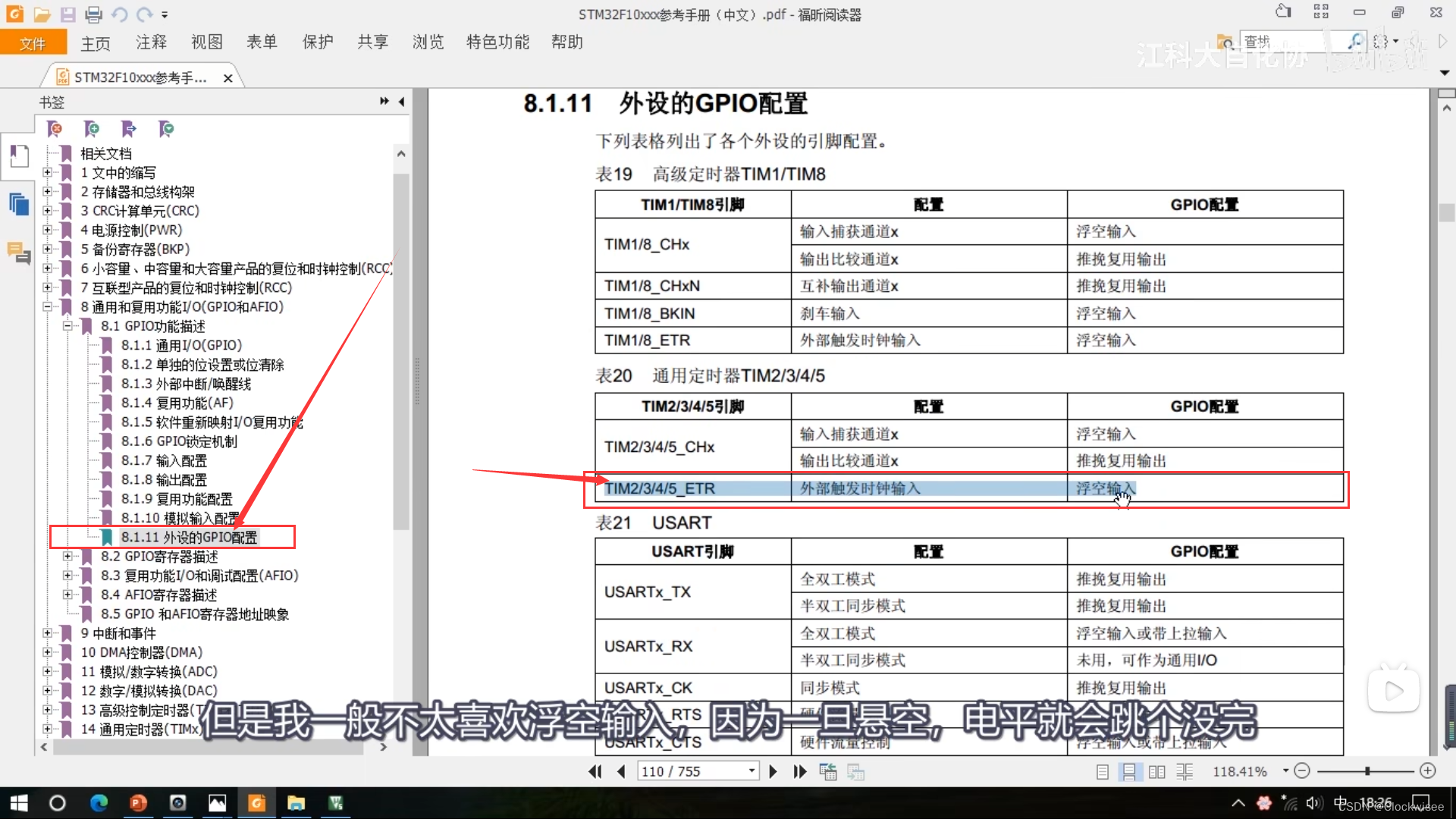
Task: Open the page number dropdown
Action: point(752,771)
